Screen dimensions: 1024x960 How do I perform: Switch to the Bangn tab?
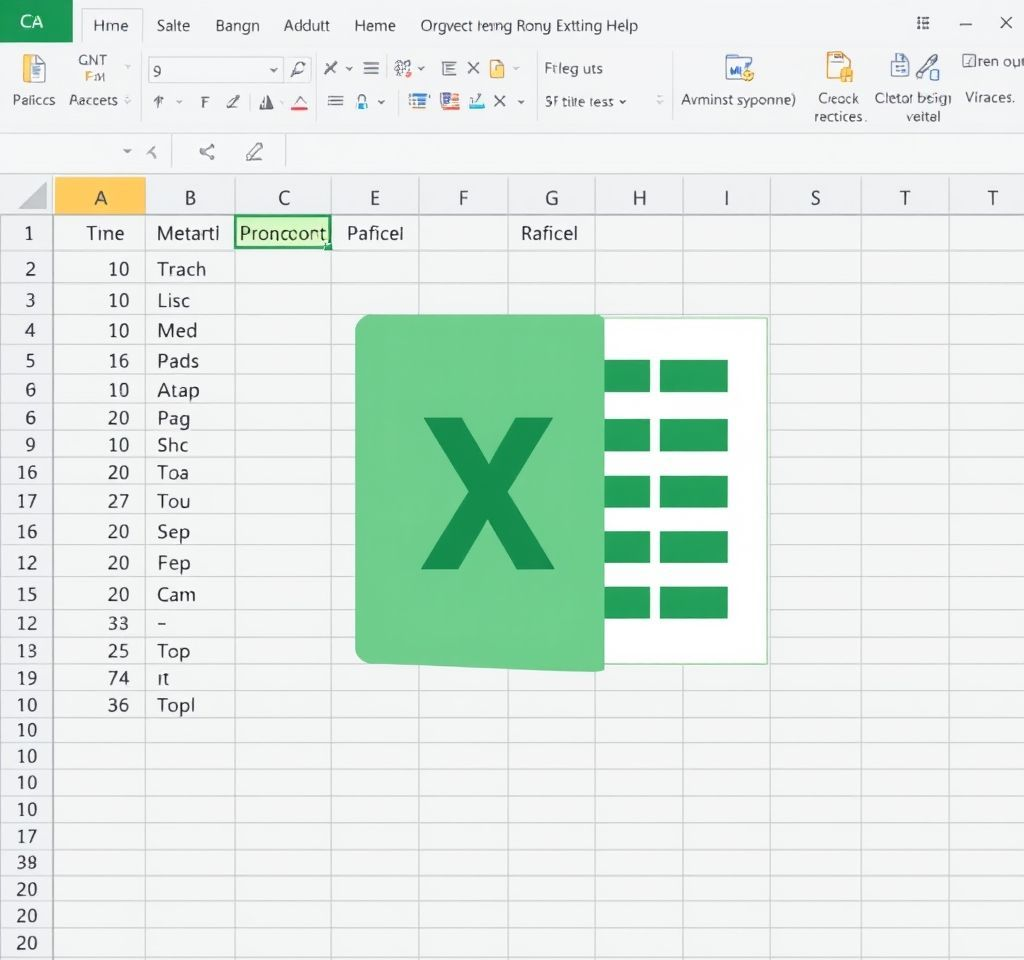[x=238, y=26]
